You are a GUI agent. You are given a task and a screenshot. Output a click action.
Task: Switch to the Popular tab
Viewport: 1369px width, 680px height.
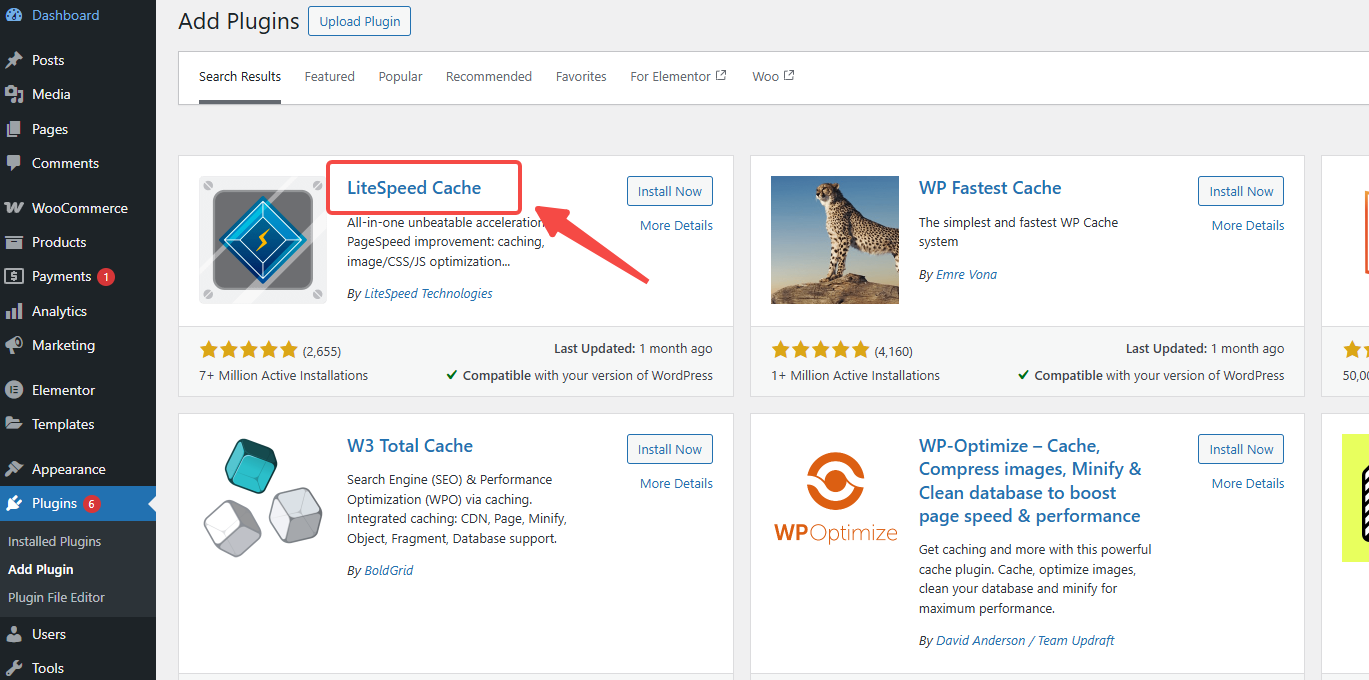coord(400,77)
